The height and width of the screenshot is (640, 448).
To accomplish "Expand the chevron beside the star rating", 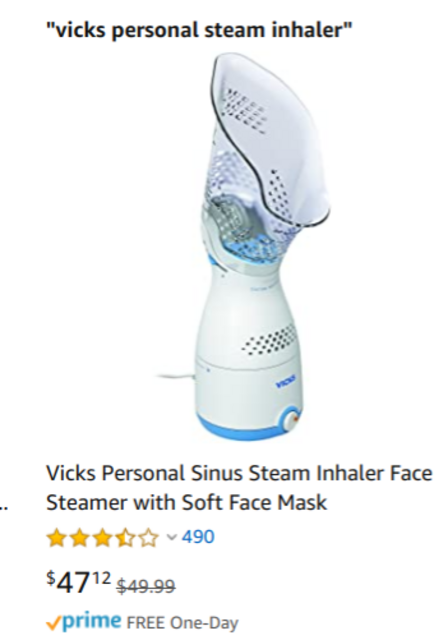I will point(172,538).
